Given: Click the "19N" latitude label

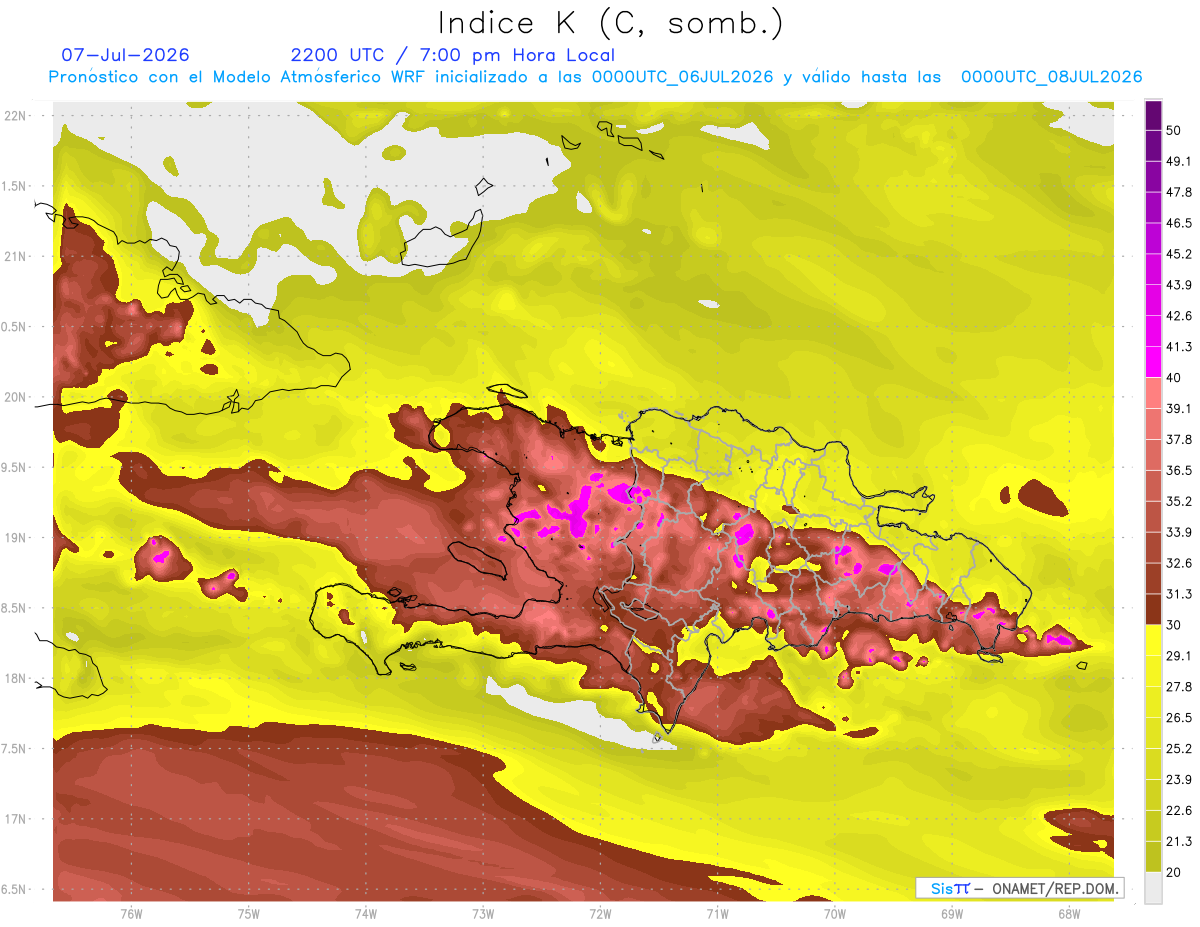Looking at the screenshot, I should [x=15, y=538].
